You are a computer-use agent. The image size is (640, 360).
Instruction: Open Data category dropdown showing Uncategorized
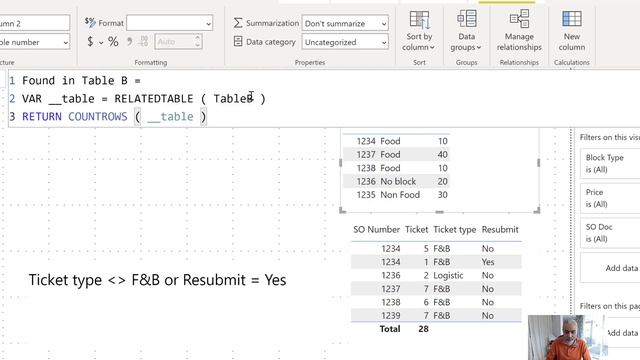[x=345, y=42]
